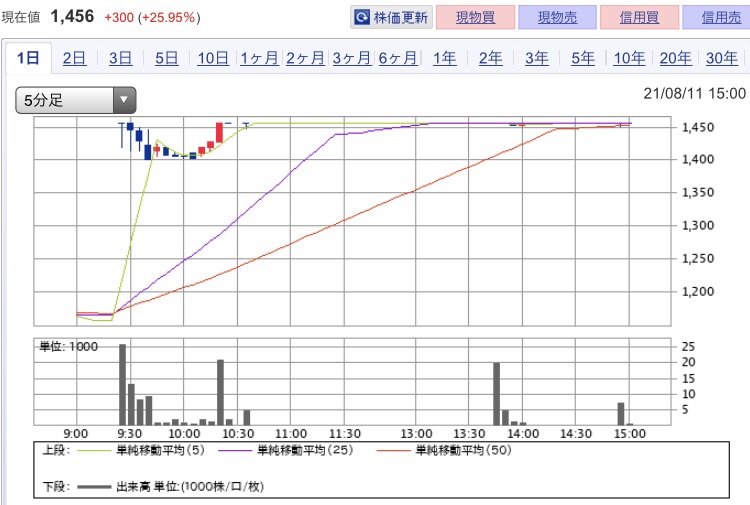Click the 1,250 price axis label
750x505 pixels.
(698, 258)
